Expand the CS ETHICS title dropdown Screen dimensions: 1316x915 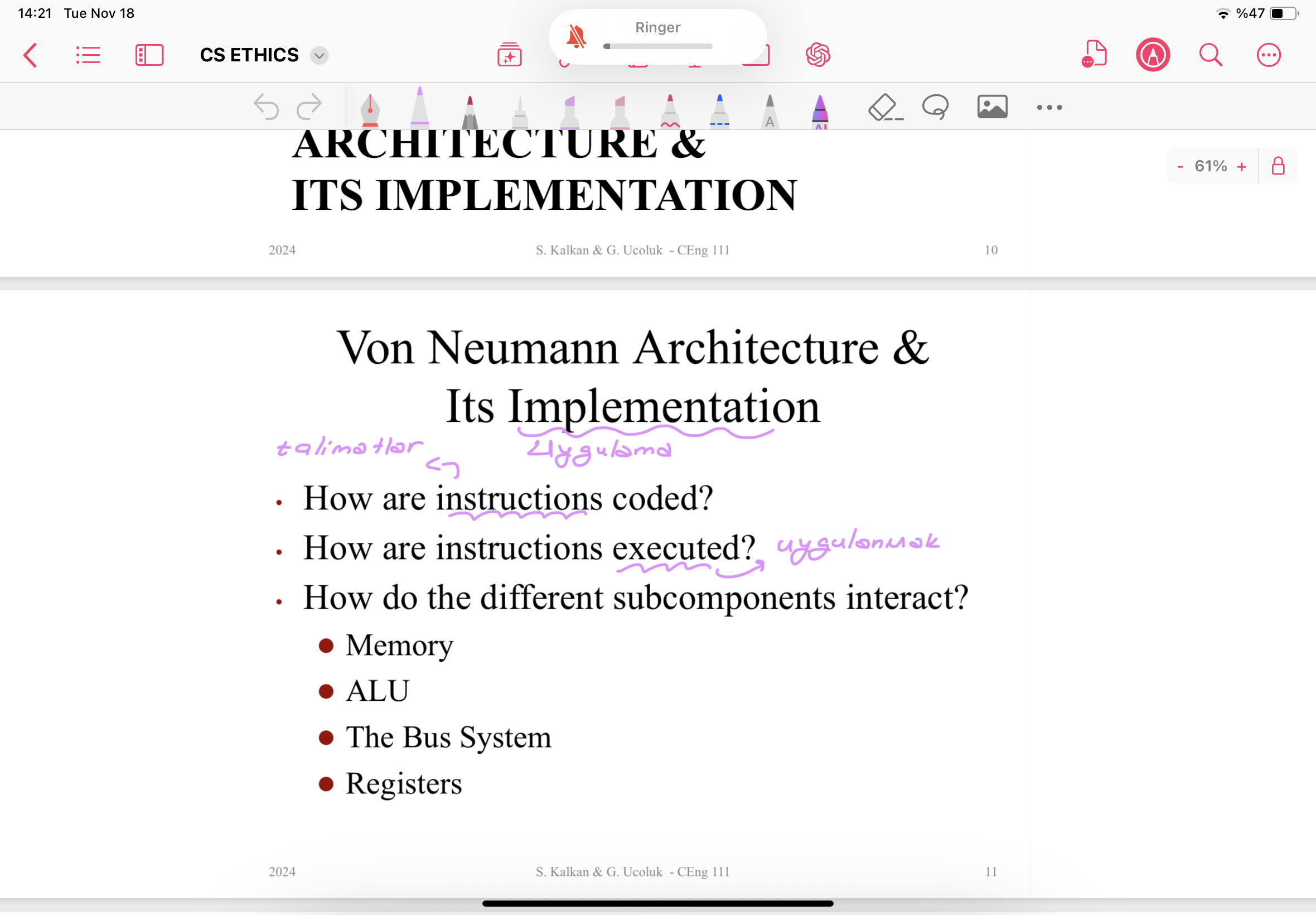coord(319,55)
